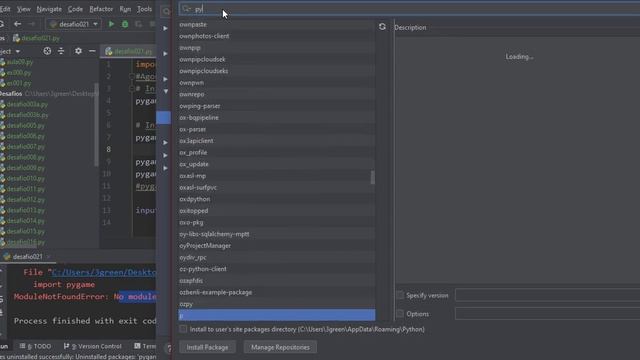This screenshot has width=640, height=360.
Task: Select the ownphotos-client package
Action: tap(276, 36)
